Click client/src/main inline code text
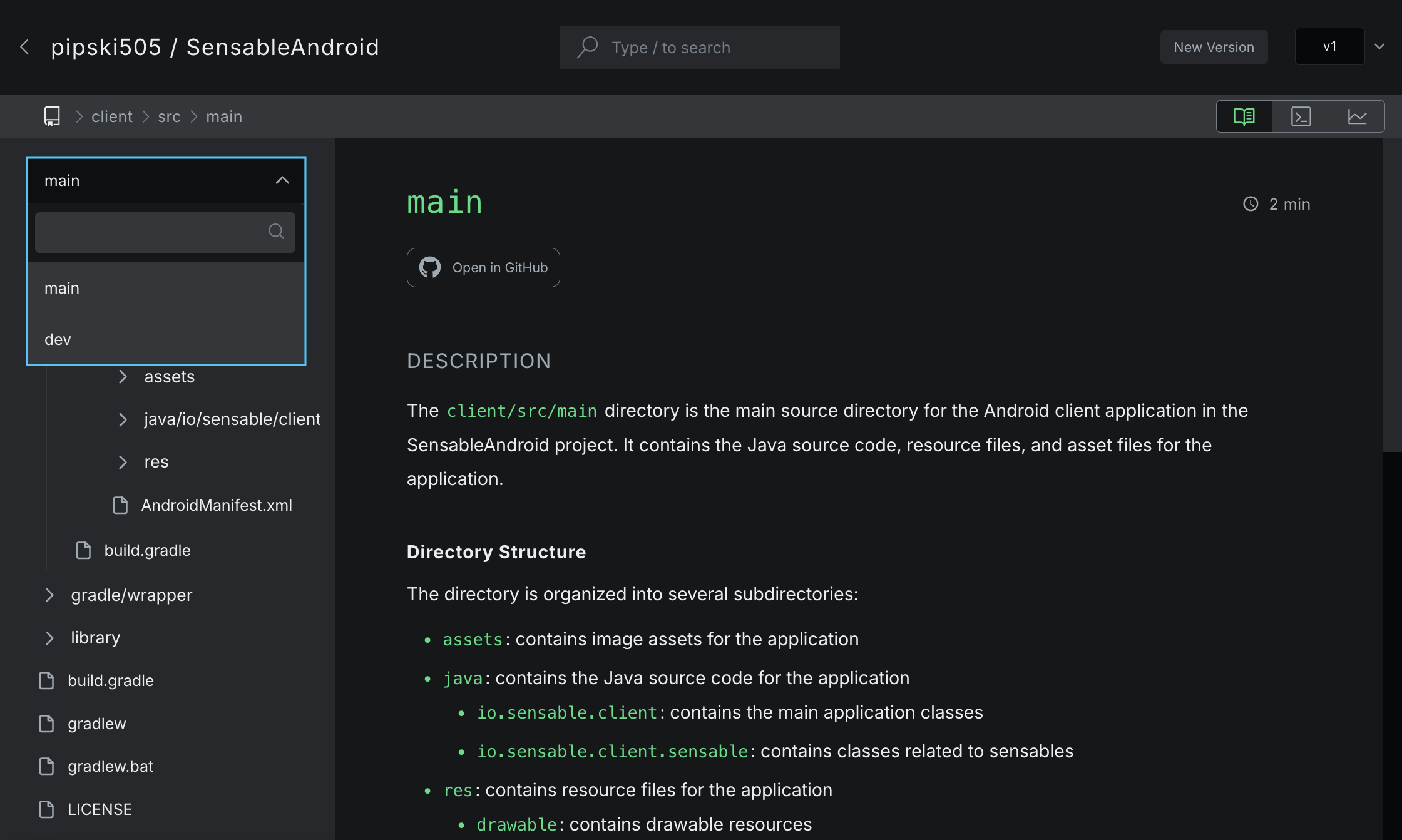The height and width of the screenshot is (840, 1402). [x=522, y=411]
